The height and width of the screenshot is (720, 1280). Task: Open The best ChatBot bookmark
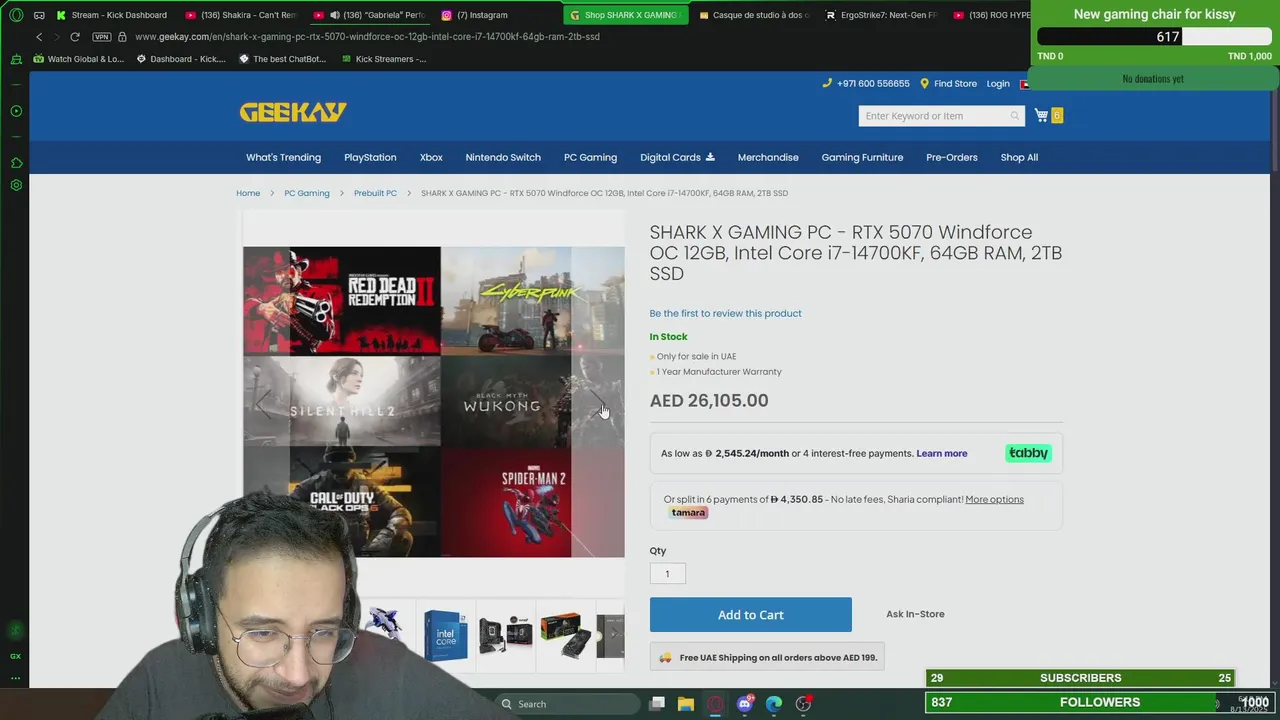pos(283,59)
